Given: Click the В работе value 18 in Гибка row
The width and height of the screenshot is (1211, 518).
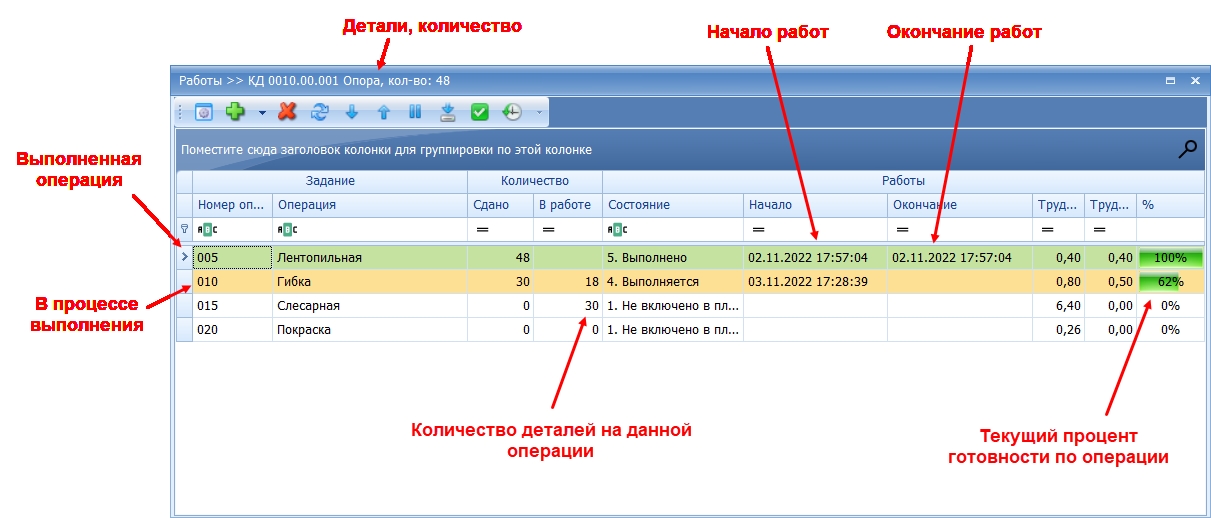Looking at the screenshot, I should [568, 282].
